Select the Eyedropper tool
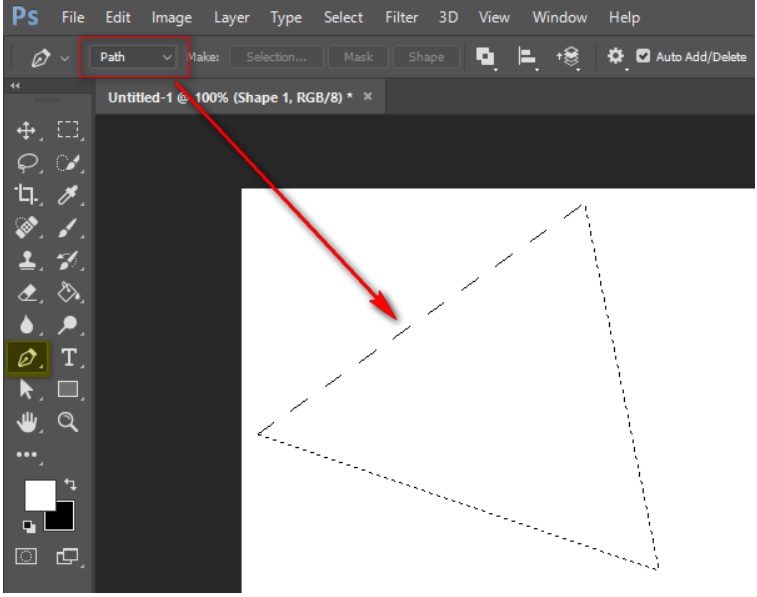Viewport: 757px width, 597px height. pyautogui.click(x=68, y=195)
